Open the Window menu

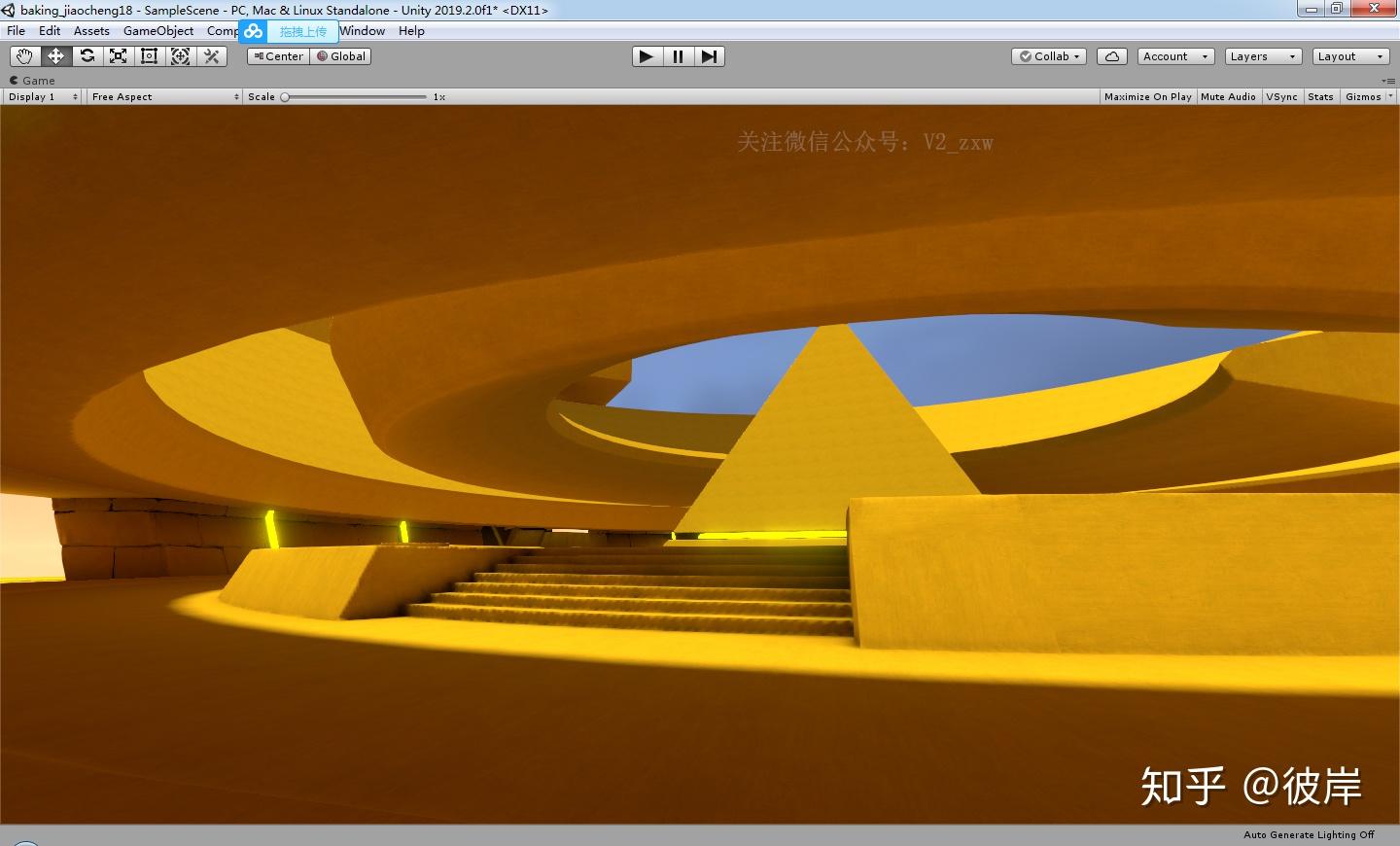(363, 31)
